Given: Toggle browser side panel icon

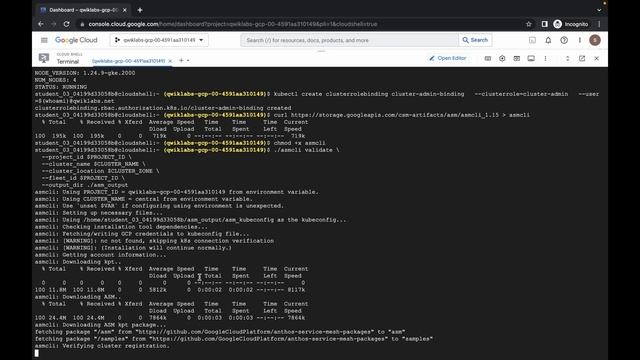Looking at the screenshot, I should pyautogui.click(x=544, y=24).
